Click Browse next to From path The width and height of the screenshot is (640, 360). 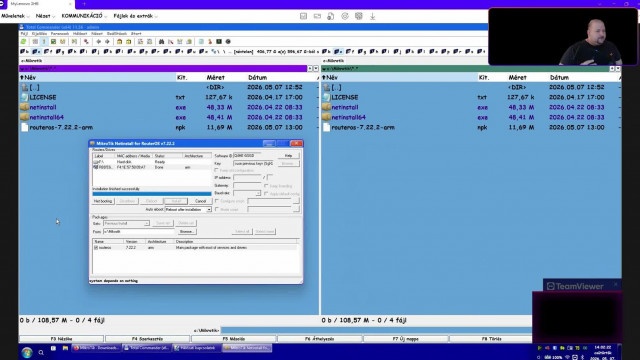coord(187,231)
